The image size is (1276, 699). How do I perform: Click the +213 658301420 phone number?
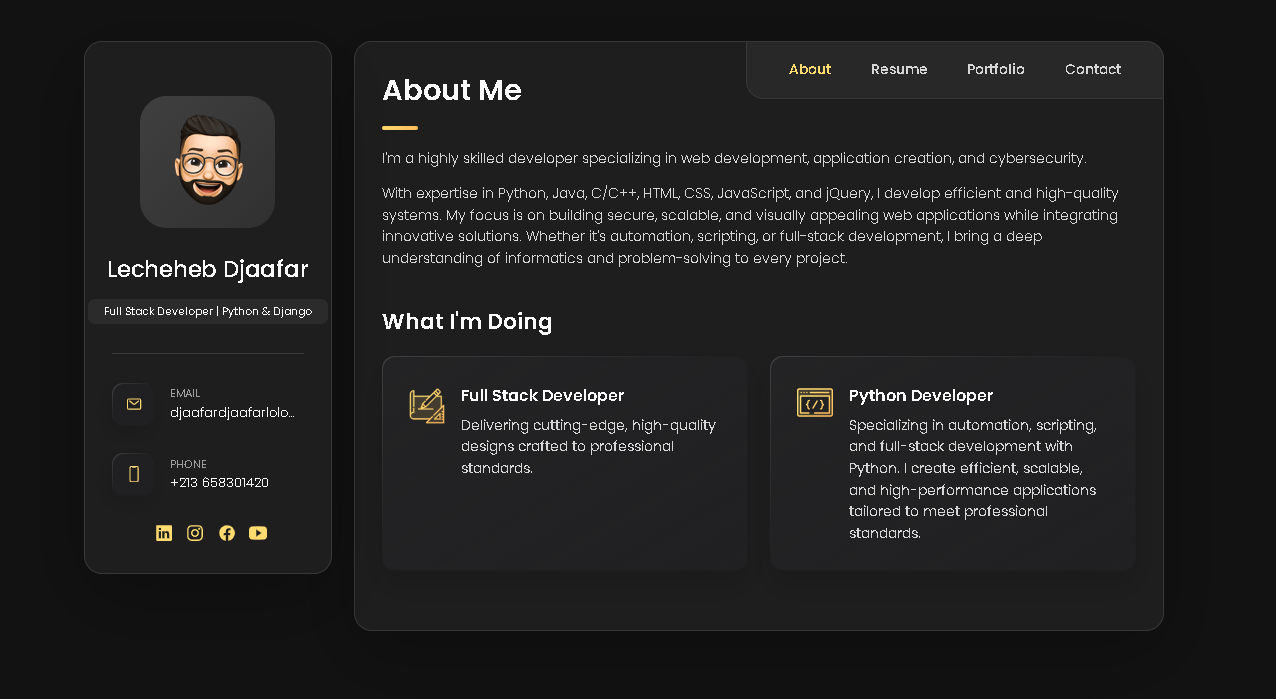coord(219,483)
